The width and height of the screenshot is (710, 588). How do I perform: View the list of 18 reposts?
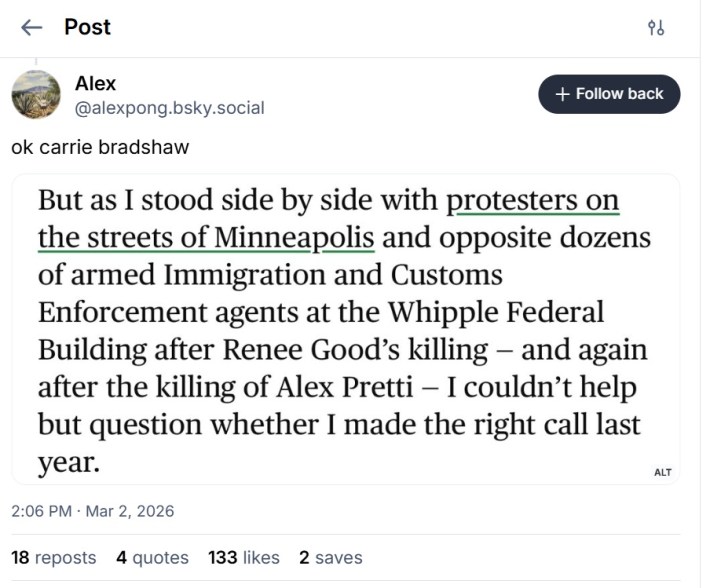tap(54, 558)
